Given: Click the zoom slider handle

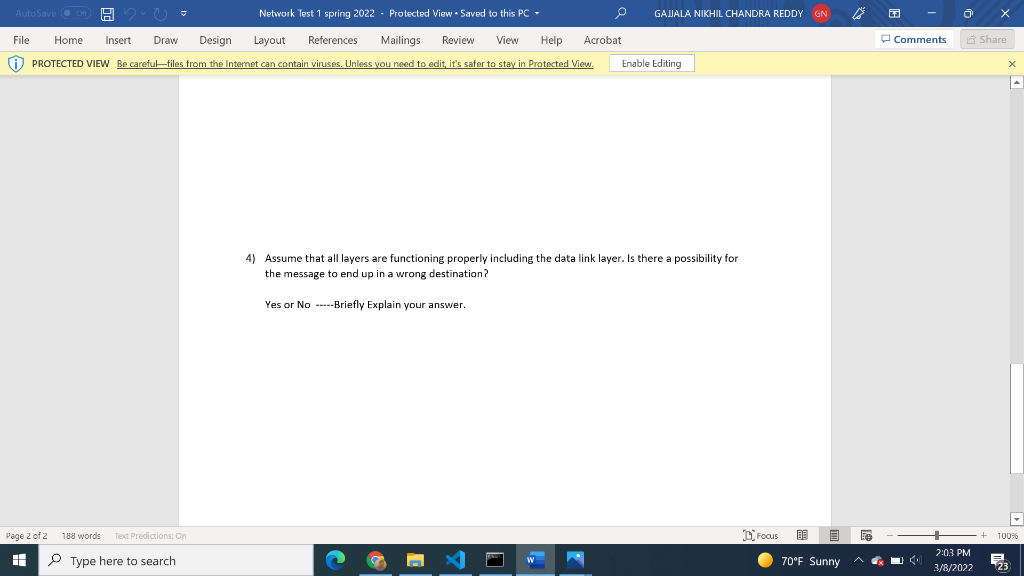Looking at the screenshot, I should 936,536.
